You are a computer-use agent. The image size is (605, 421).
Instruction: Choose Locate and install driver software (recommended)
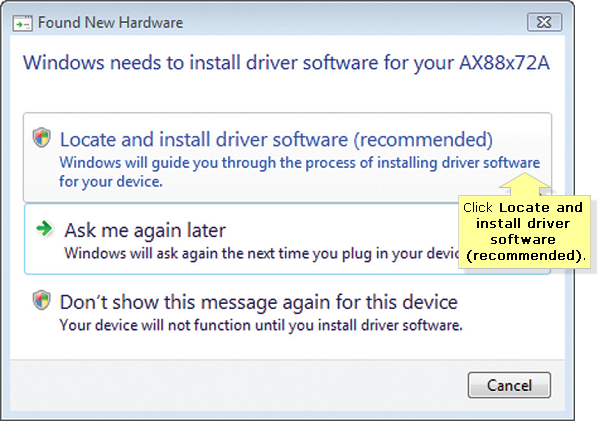click(287, 157)
